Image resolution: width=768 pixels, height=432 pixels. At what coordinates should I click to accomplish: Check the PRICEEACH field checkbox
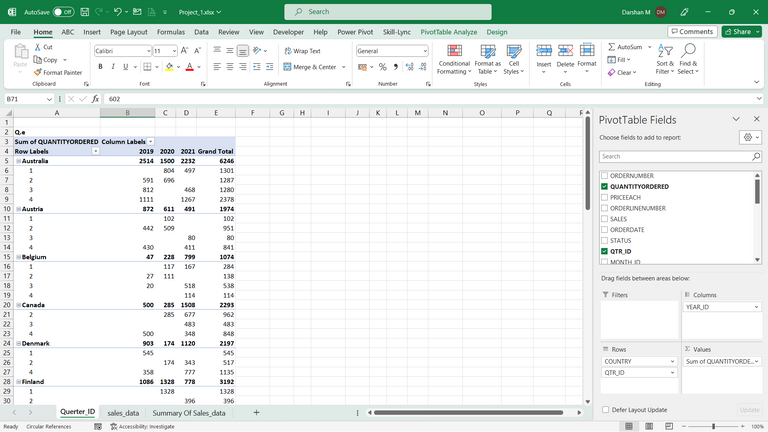(604, 197)
